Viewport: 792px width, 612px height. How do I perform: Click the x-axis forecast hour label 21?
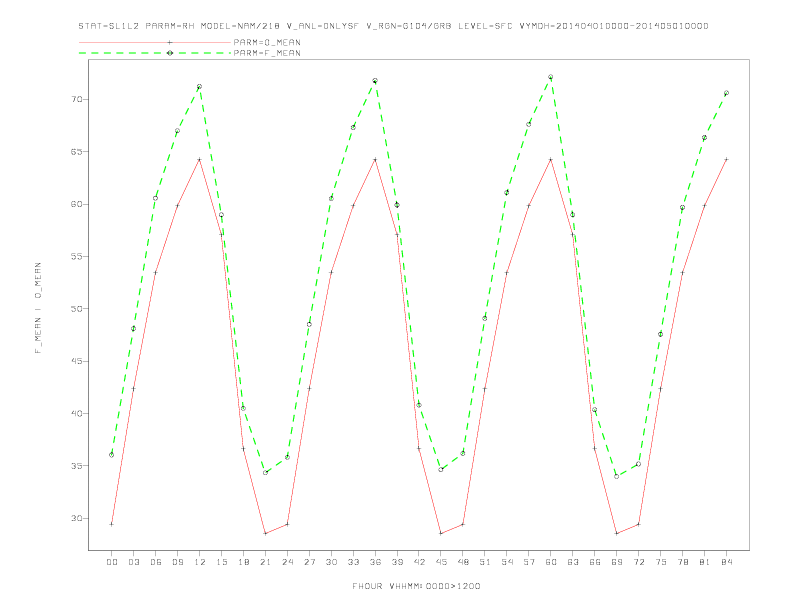point(265,562)
